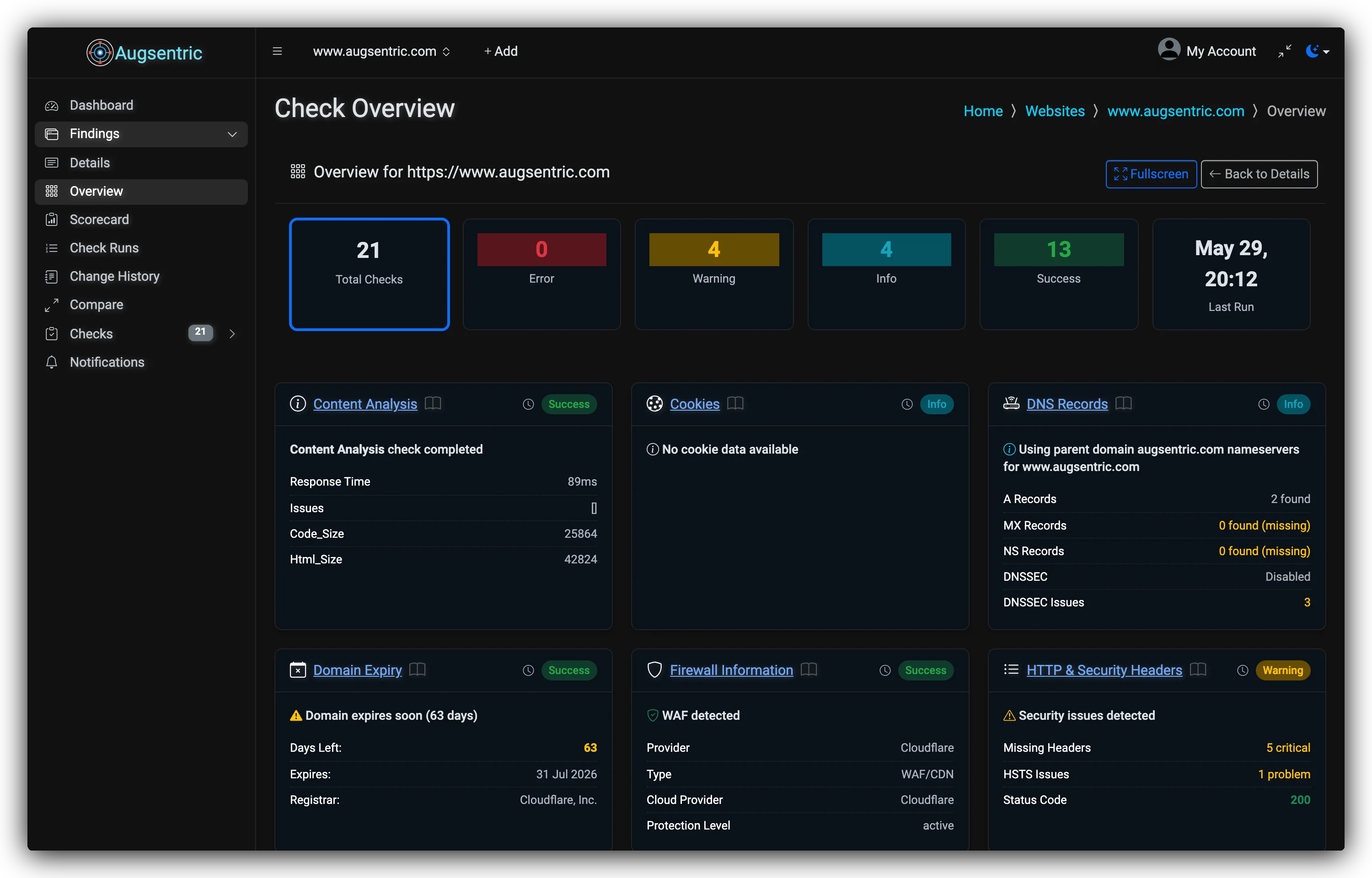Screen dimensions: 1372x878
Task: Click the + Add button
Action: tap(500, 51)
